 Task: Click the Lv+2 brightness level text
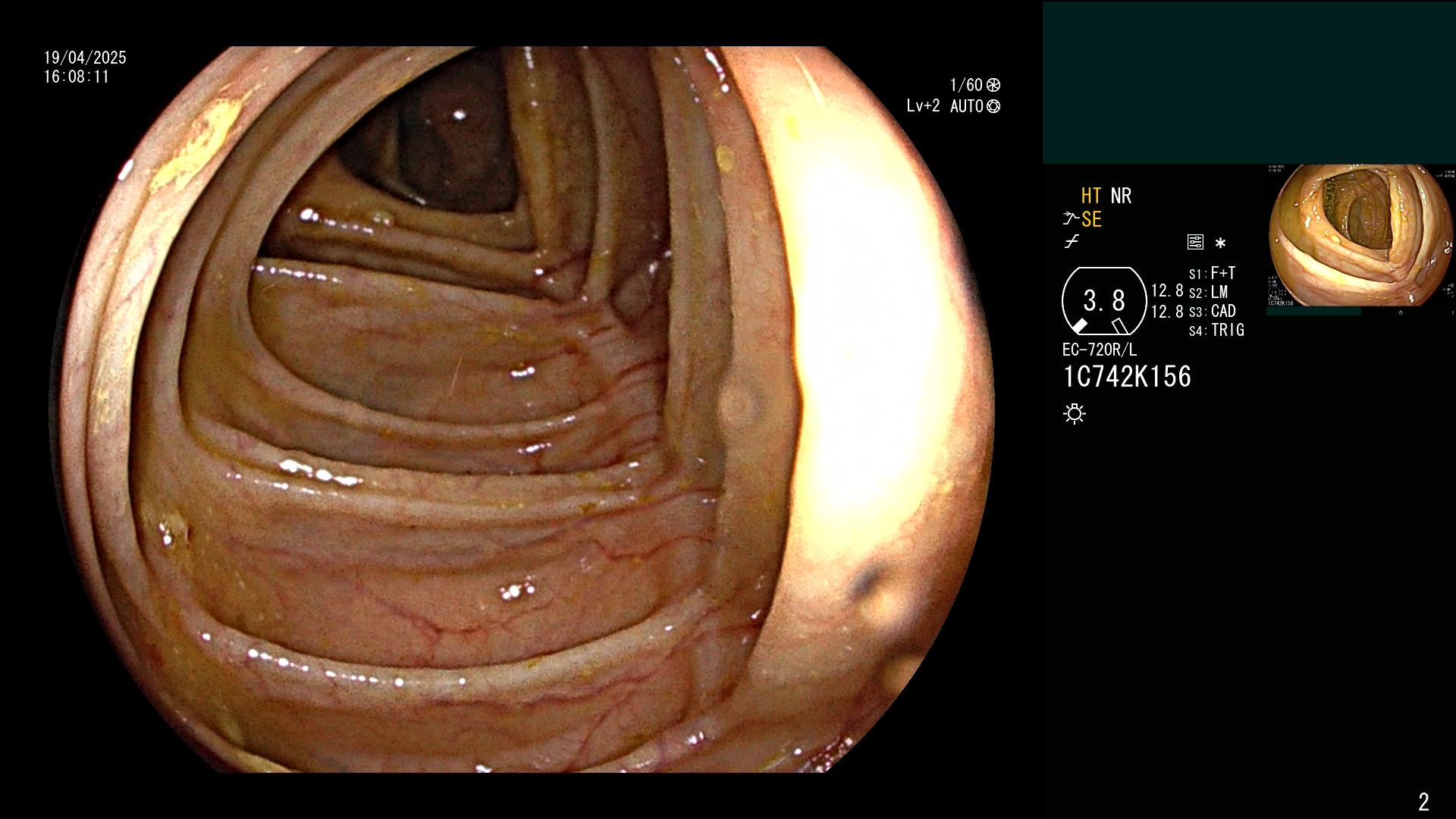pos(923,106)
